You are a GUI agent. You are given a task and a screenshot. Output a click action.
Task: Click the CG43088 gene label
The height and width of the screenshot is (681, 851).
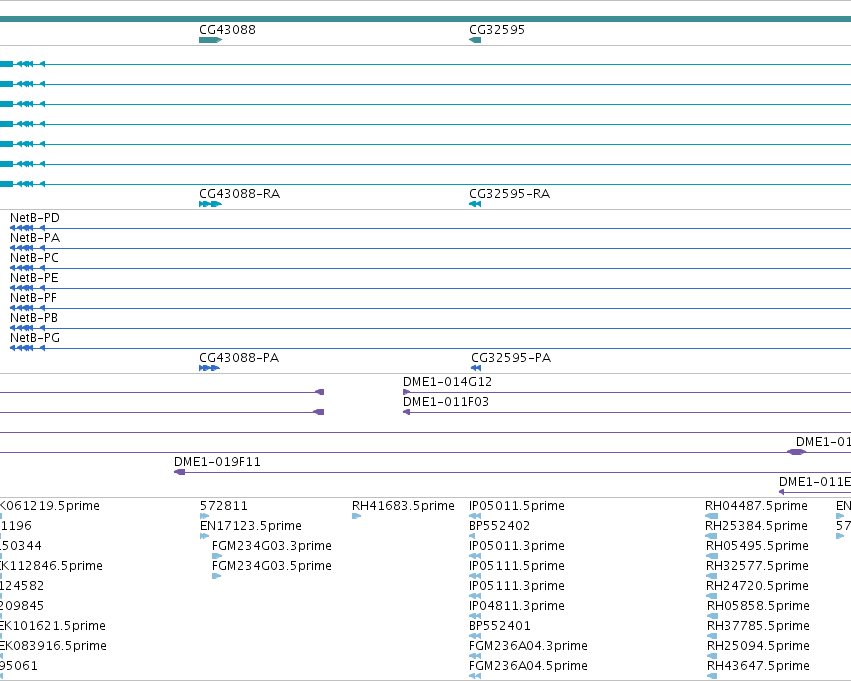tap(227, 30)
